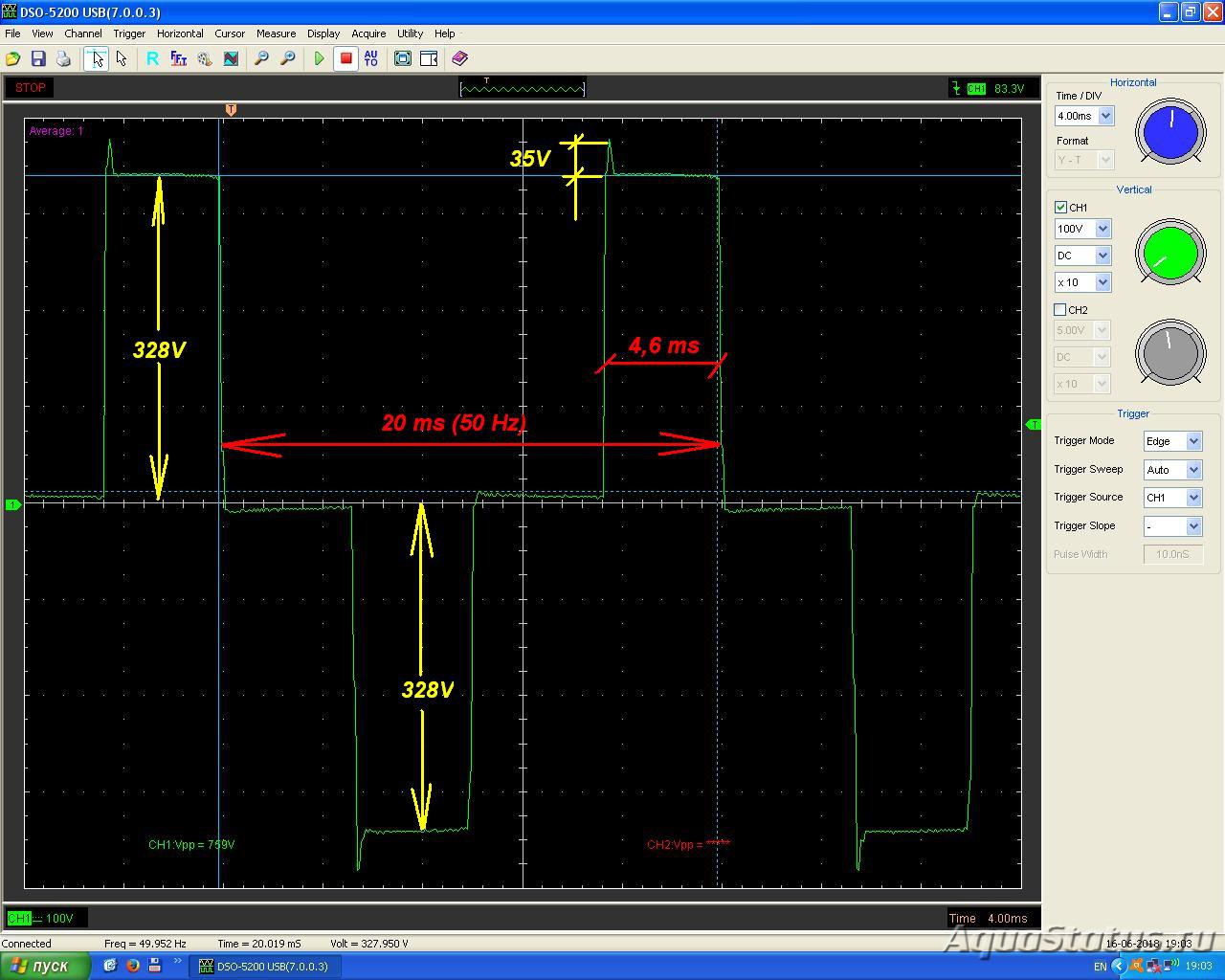Click the R reference waveform icon
Viewport: 1225px width, 980px height.
[152, 58]
